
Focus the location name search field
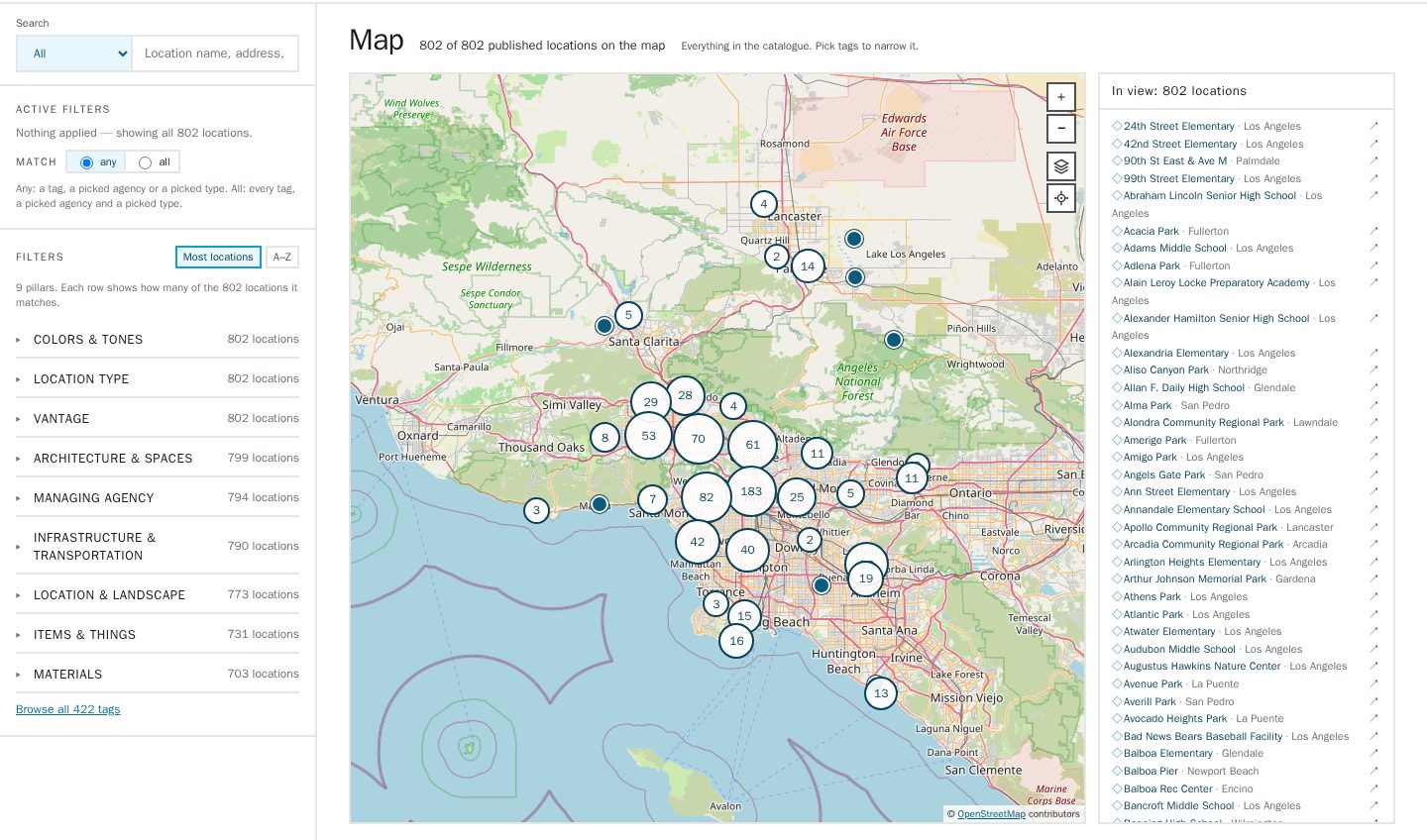click(x=215, y=53)
